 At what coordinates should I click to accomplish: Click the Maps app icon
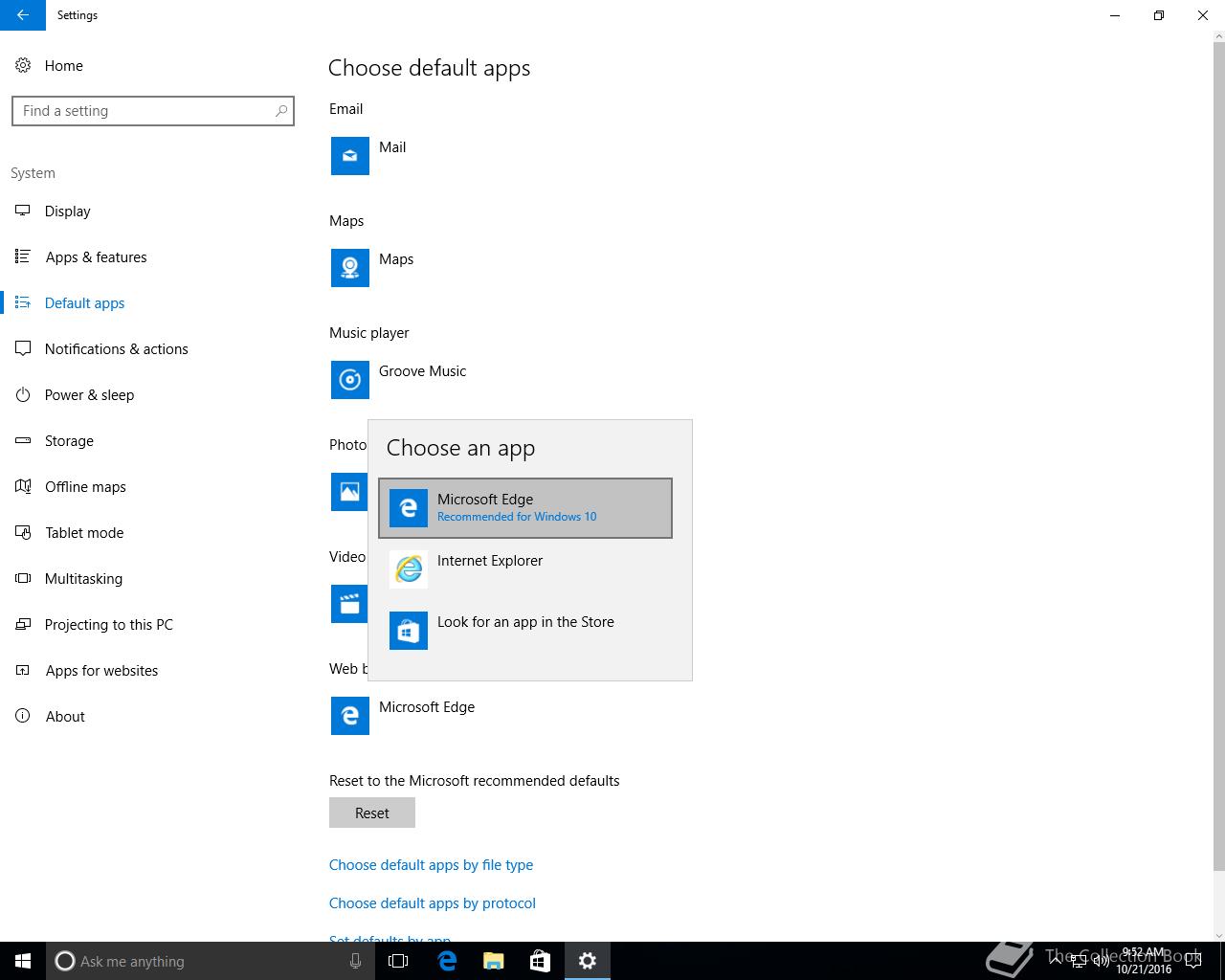click(350, 268)
